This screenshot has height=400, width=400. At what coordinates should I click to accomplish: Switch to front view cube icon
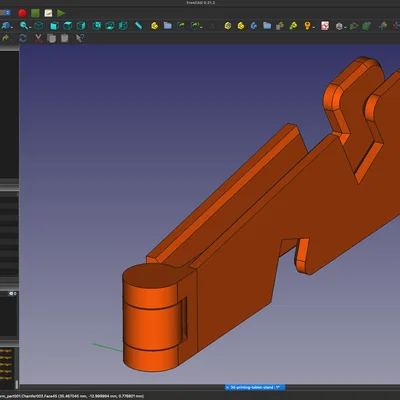pyautogui.click(x=55, y=26)
